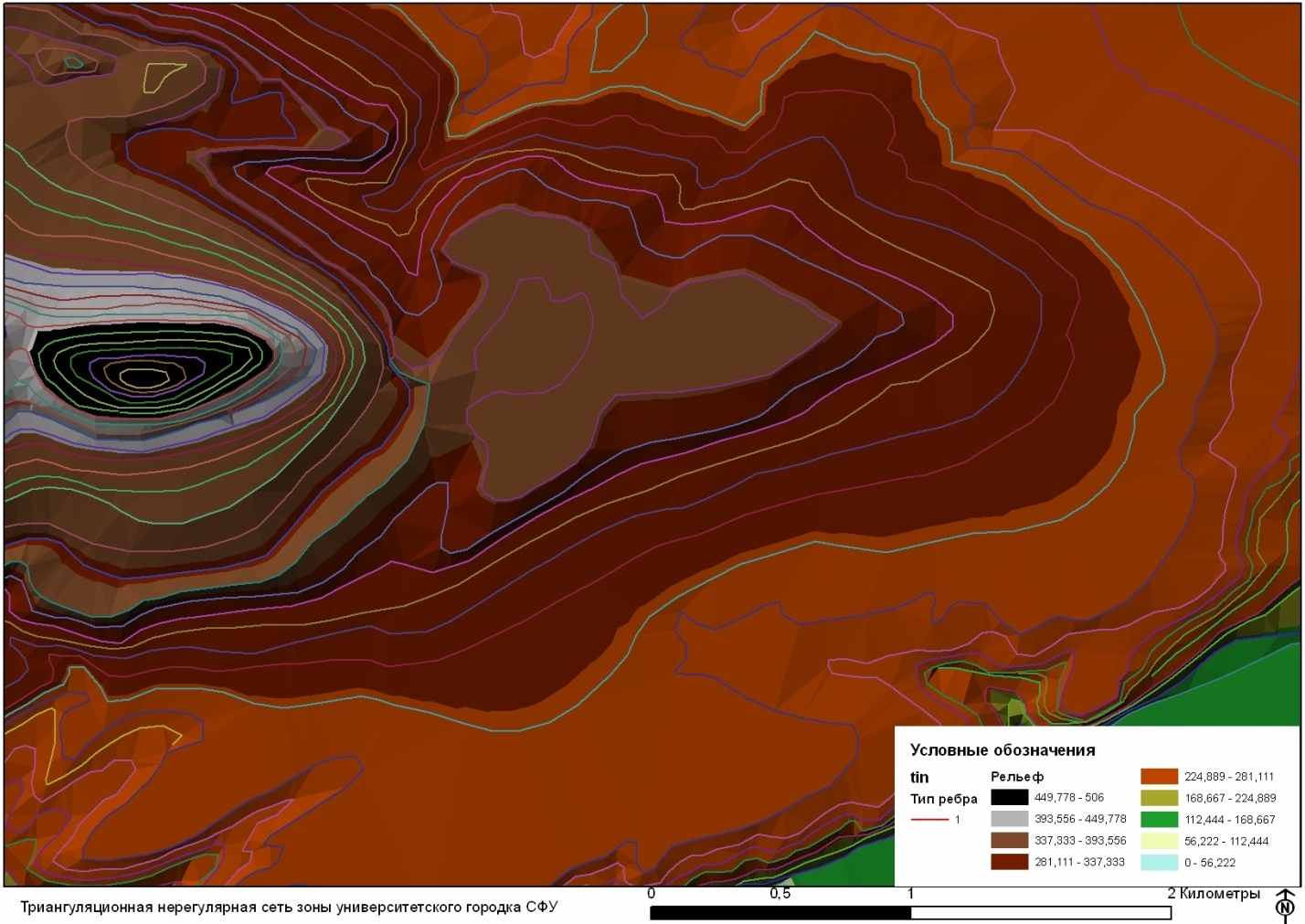Click the '168,667 - 224,889' range label
1305x924 pixels.
[x=1230, y=798]
